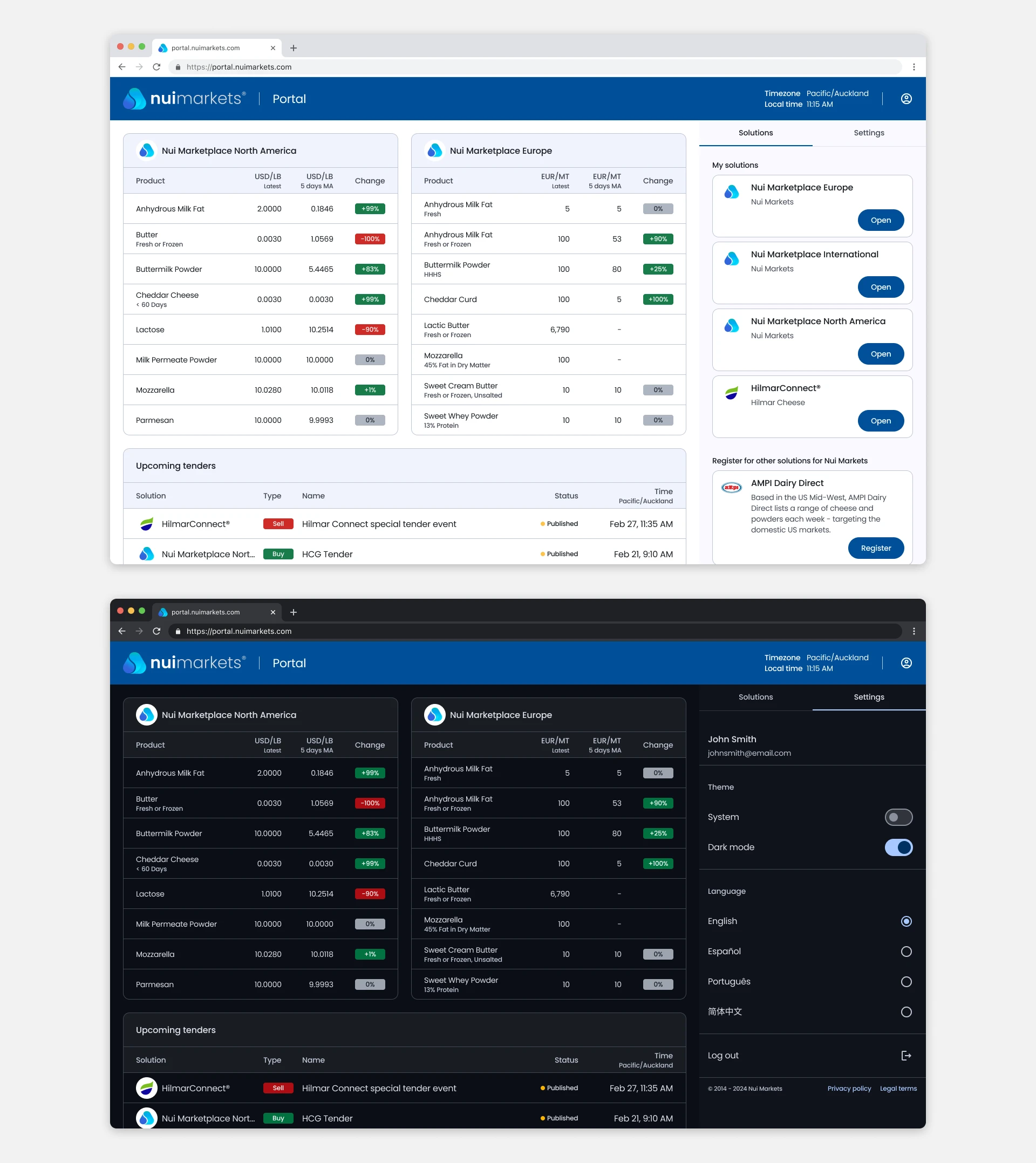Click the back arrow in the light browser window

[x=122, y=66]
